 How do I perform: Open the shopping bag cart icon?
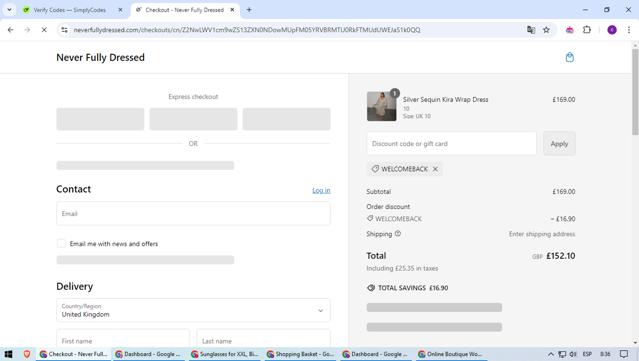(570, 57)
